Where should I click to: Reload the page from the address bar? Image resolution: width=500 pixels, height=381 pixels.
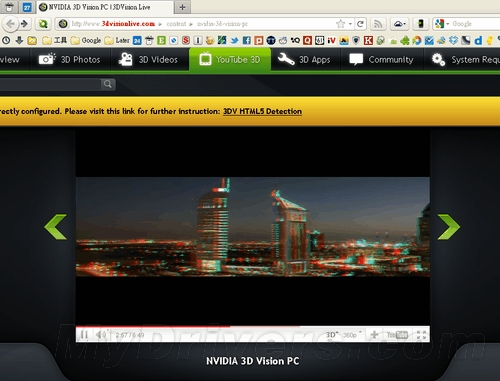pos(360,24)
